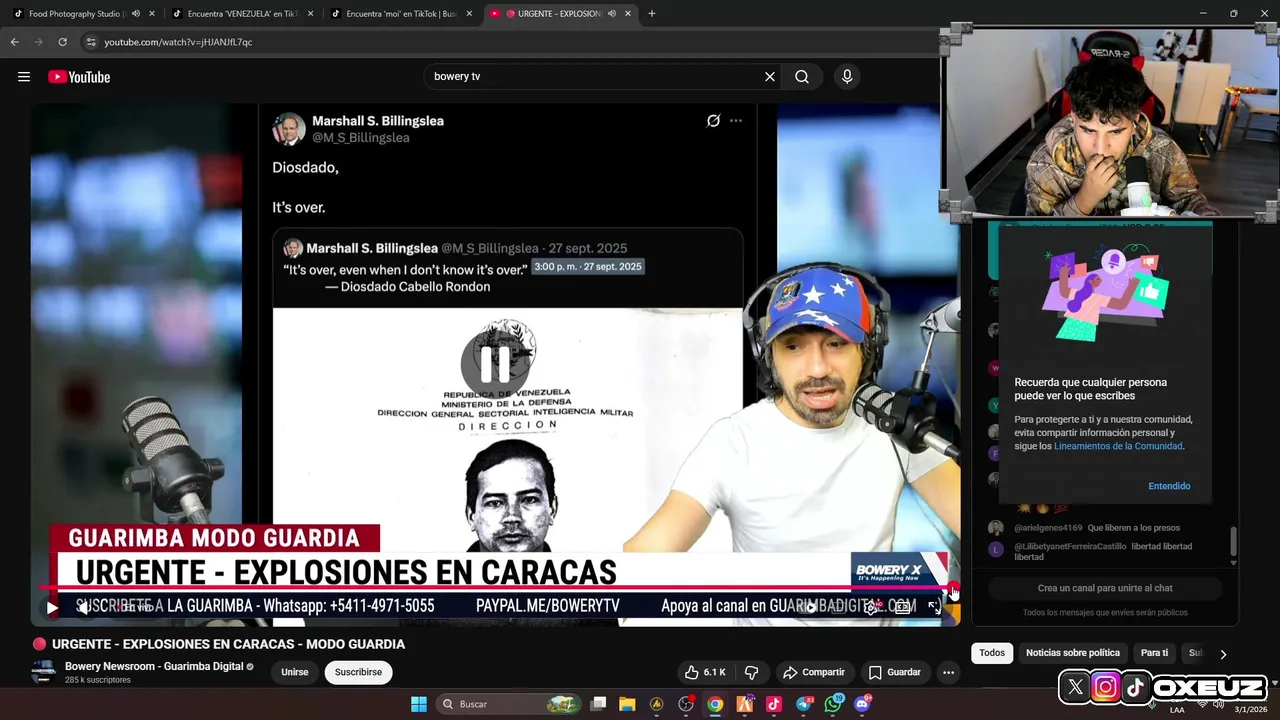Open a new browser tab
1280x720 pixels.
652,14
